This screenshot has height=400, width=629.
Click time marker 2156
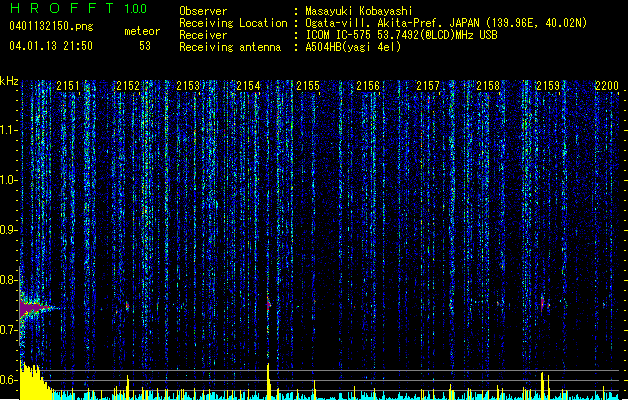click(x=368, y=86)
